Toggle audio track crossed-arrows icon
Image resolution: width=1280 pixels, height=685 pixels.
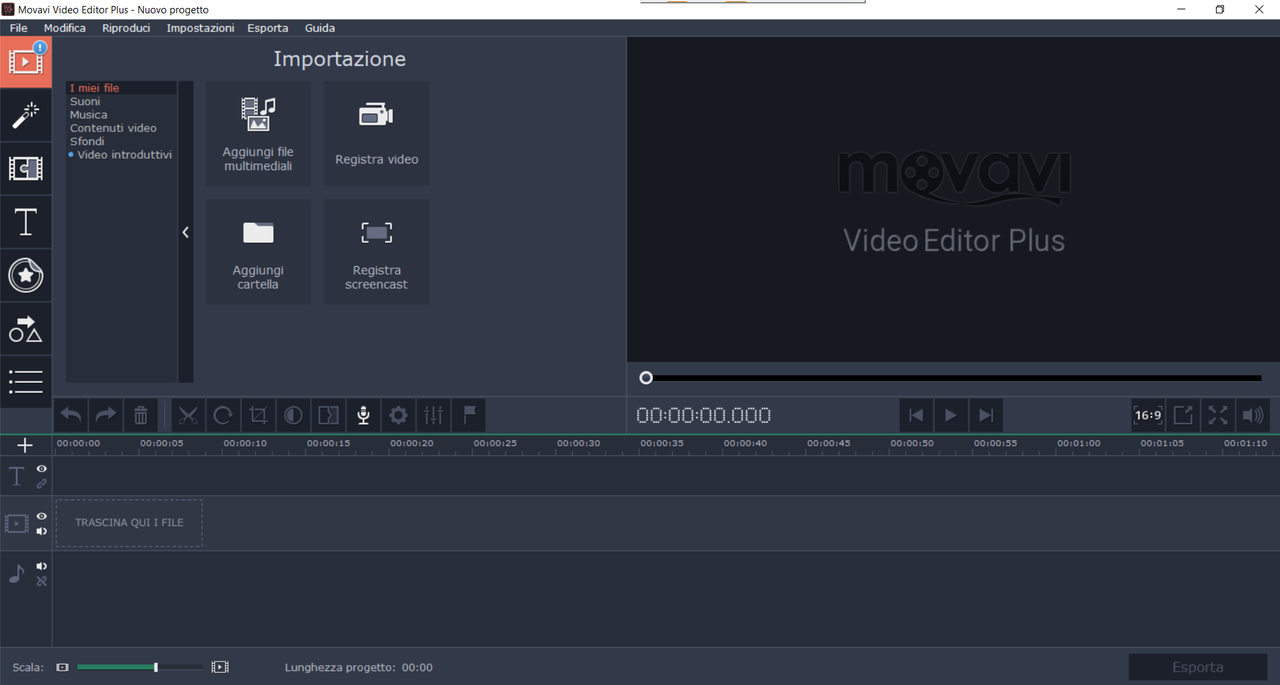[42, 581]
